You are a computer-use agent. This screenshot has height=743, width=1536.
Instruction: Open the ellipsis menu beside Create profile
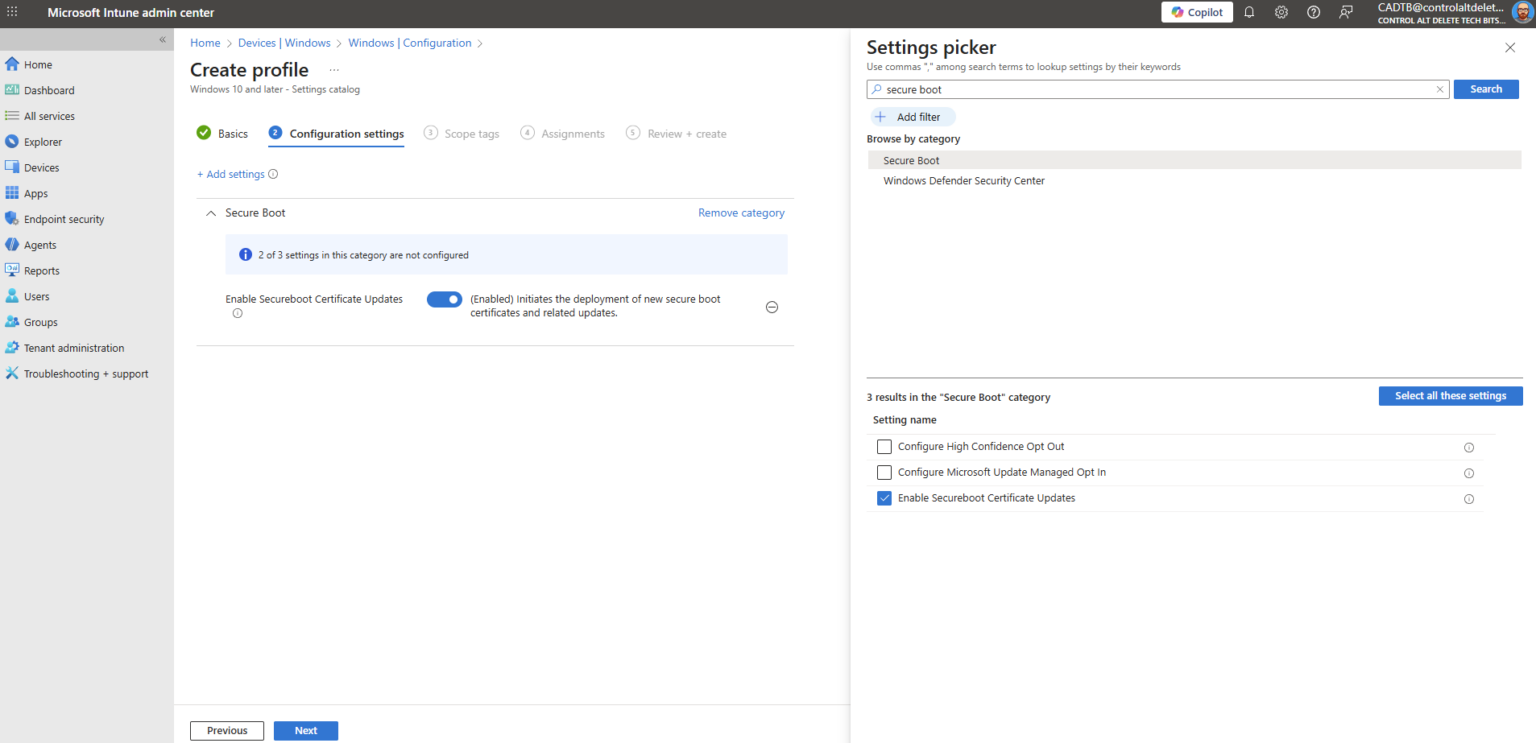coord(334,70)
